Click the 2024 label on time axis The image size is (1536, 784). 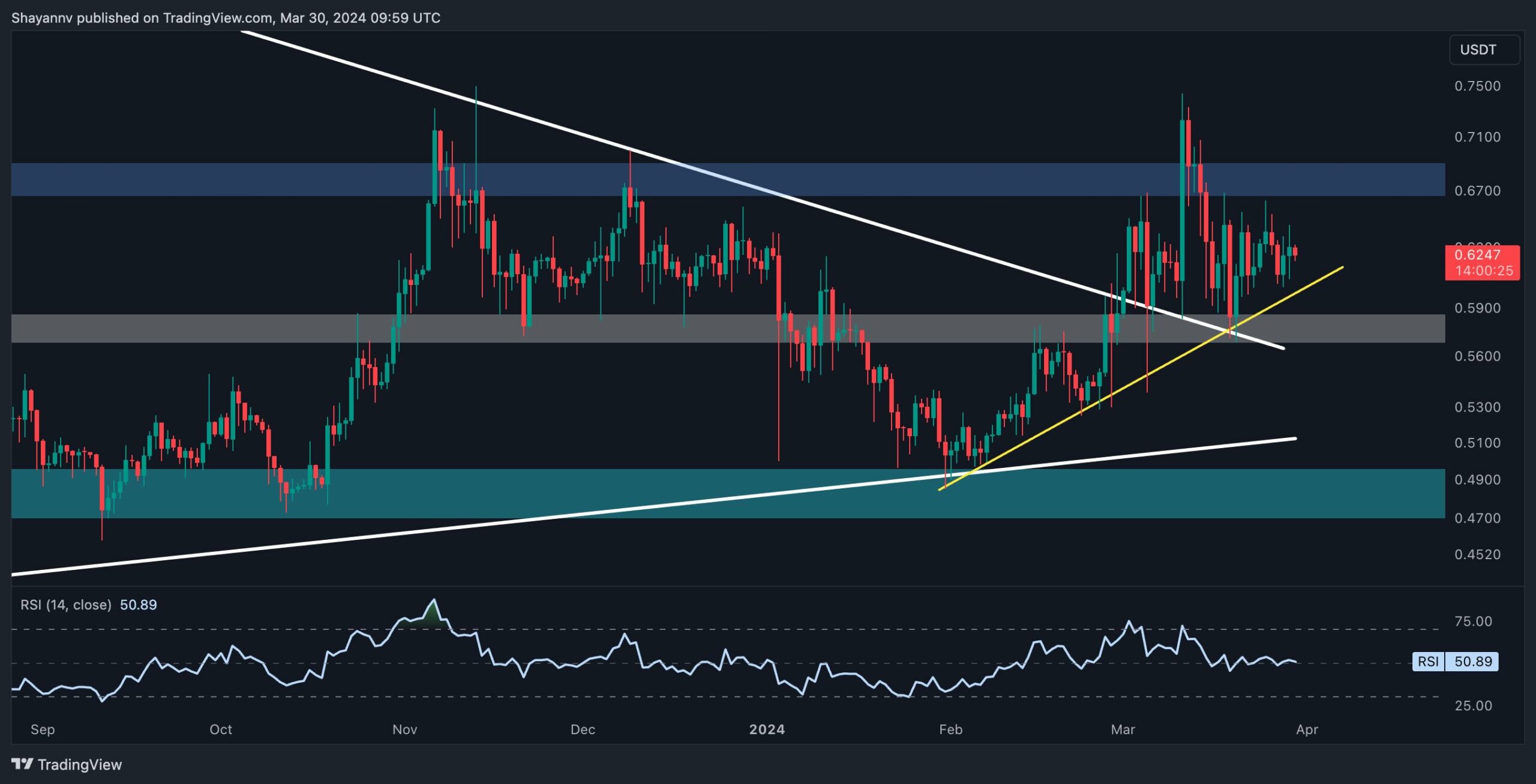coord(769,730)
